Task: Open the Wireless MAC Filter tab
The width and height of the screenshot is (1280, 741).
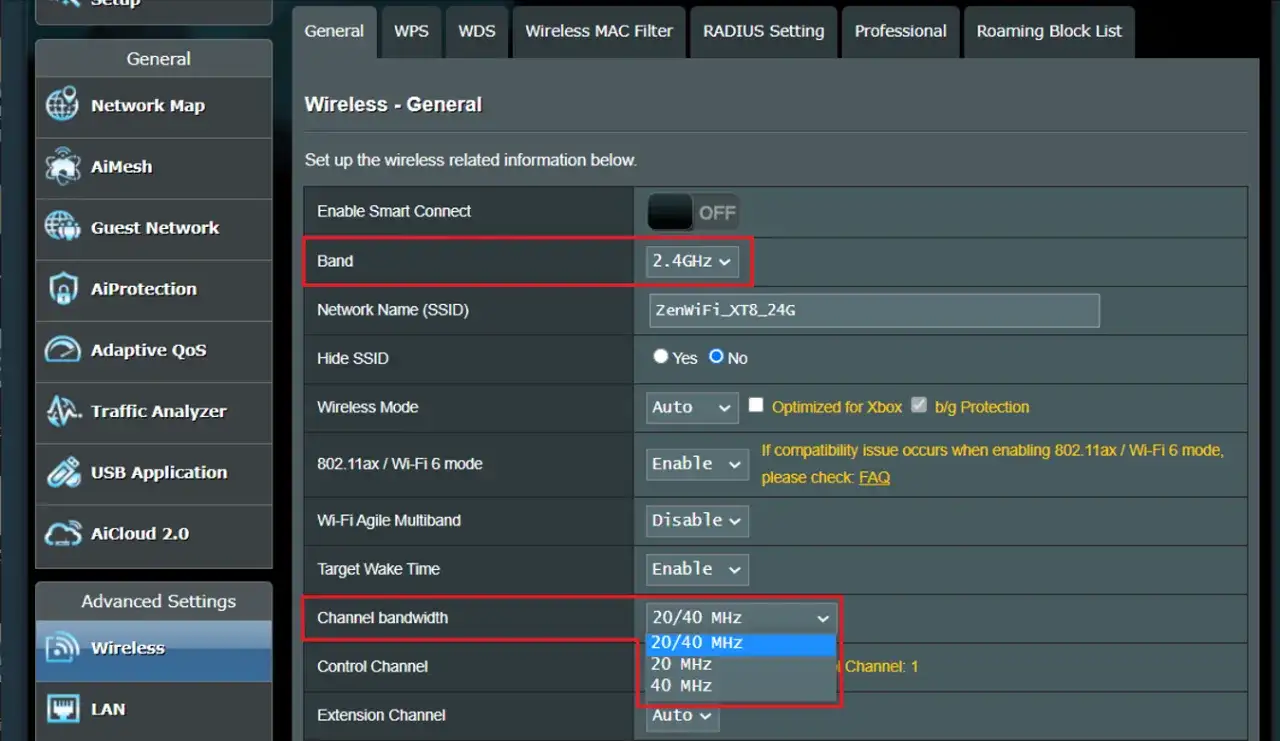Action: [x=598, y=31]
